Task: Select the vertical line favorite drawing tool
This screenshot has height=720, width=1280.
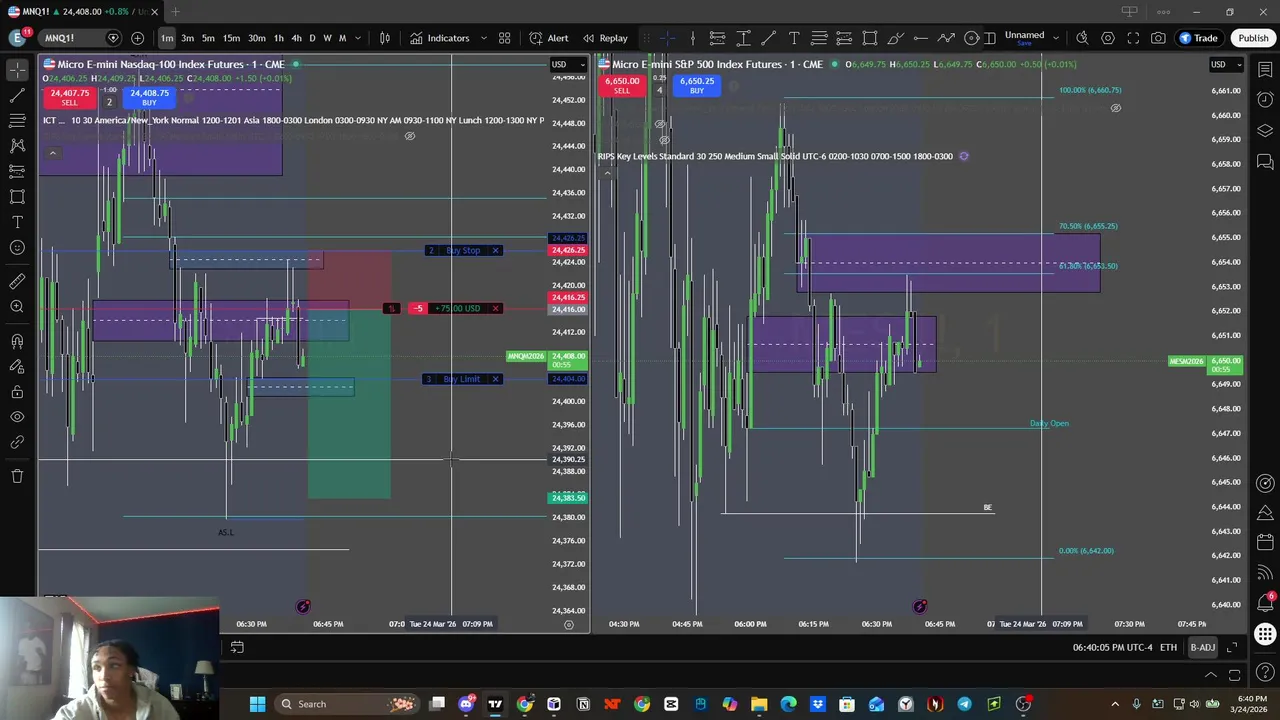Action: coord(692,38)
